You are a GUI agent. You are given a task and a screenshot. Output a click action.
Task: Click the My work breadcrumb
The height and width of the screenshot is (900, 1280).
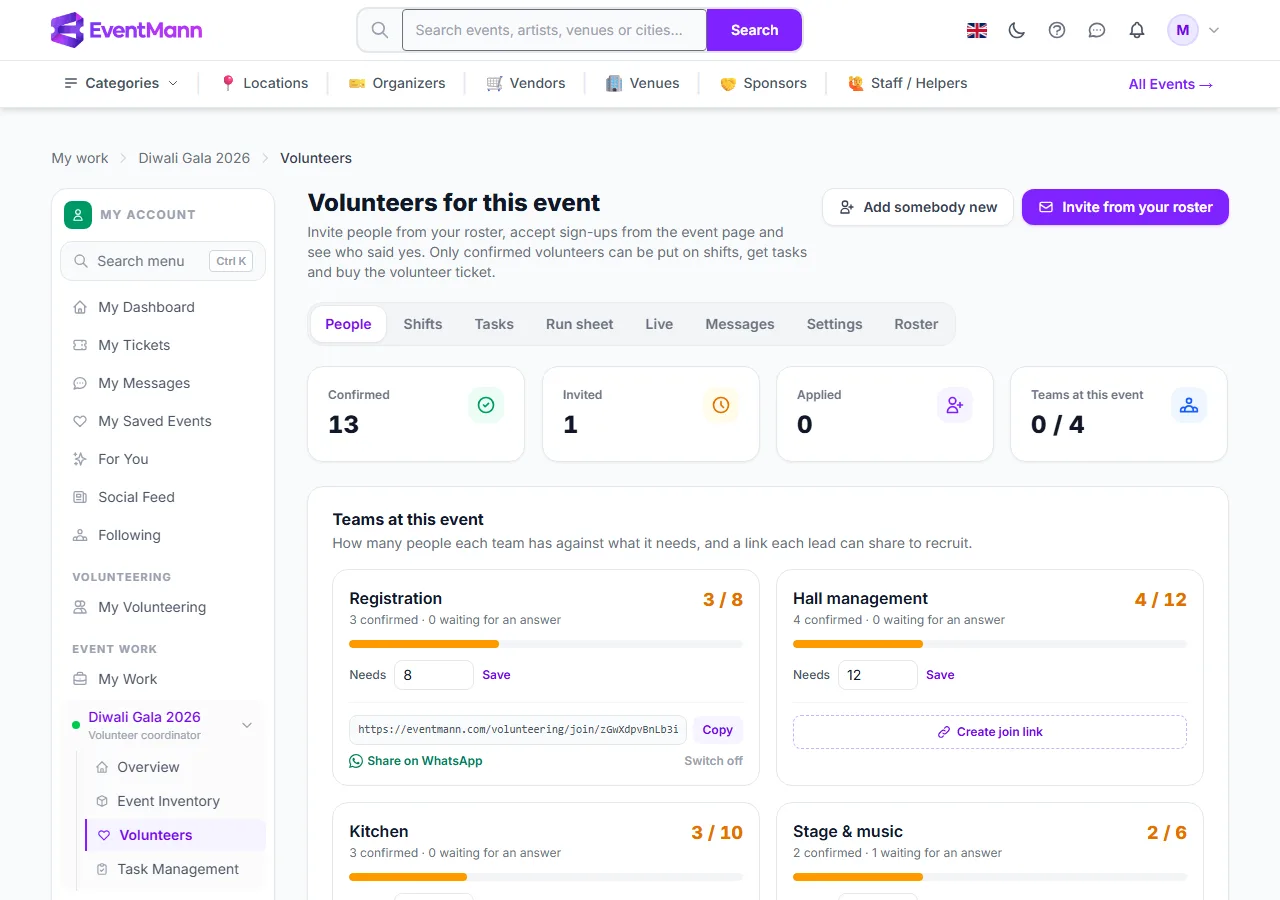click(x=80, y=158)
